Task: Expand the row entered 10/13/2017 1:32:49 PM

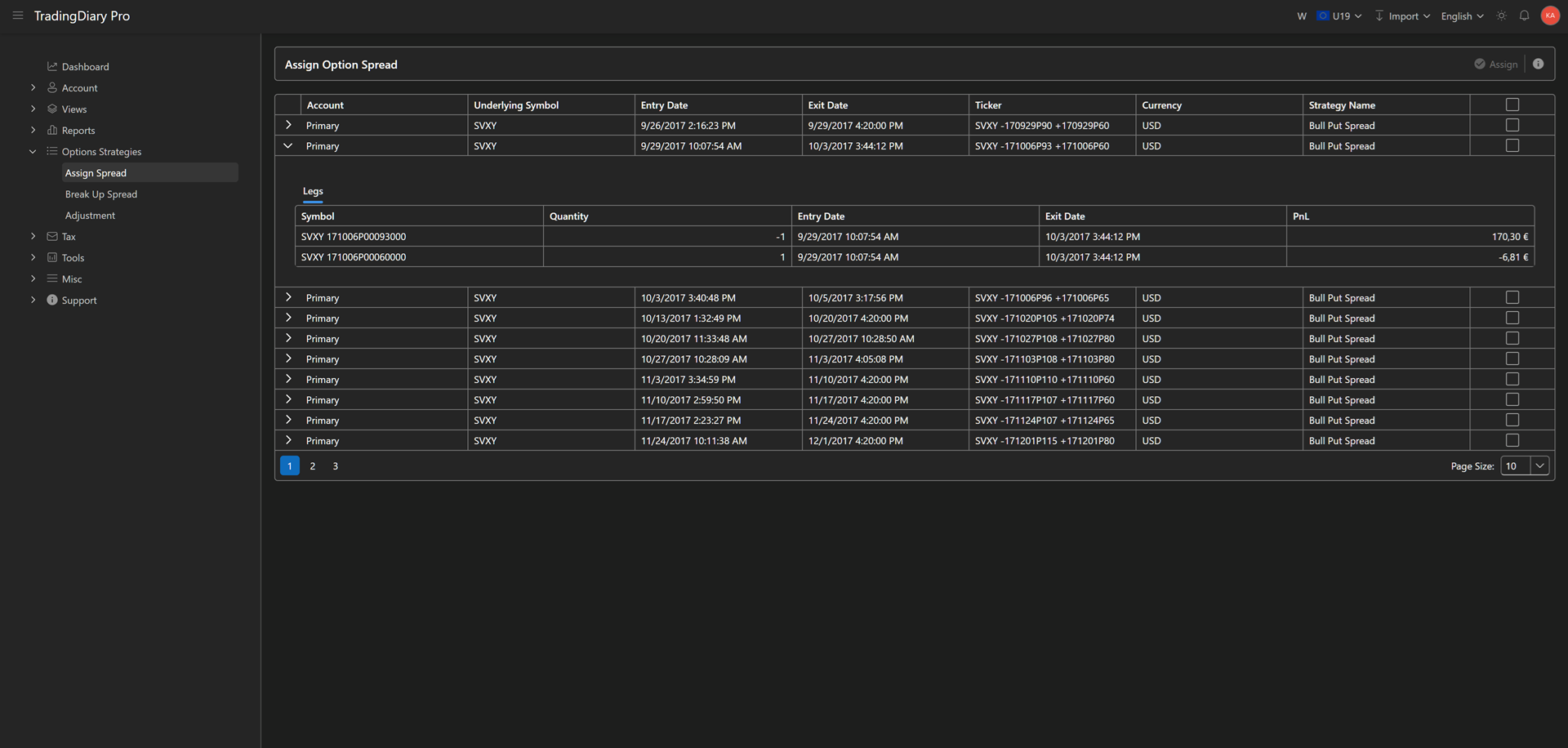Action: pos(288,318)
